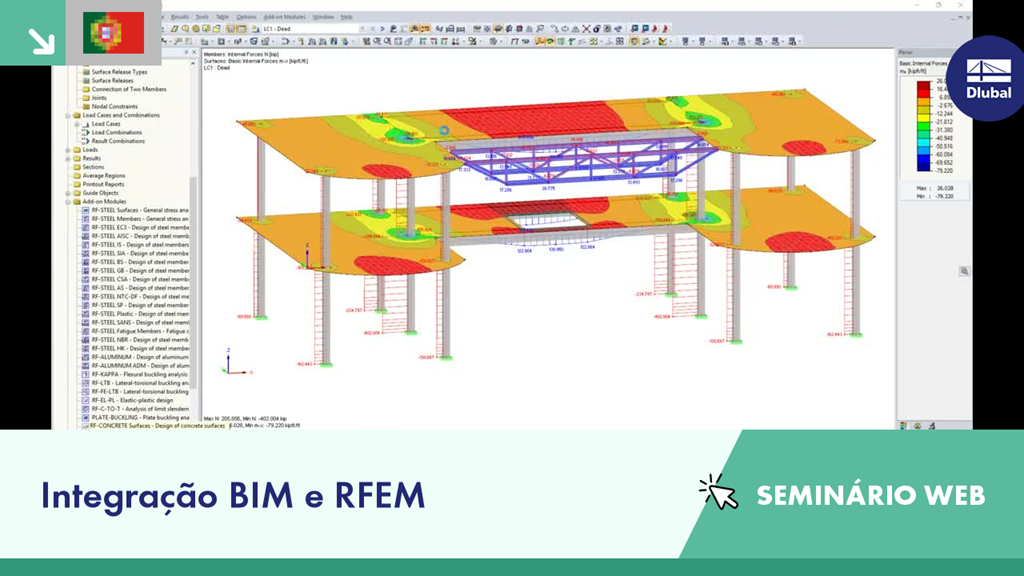This screenshot has height=576, width=1024.
Task: Select Result Combinations tree item
Action: 118,141
